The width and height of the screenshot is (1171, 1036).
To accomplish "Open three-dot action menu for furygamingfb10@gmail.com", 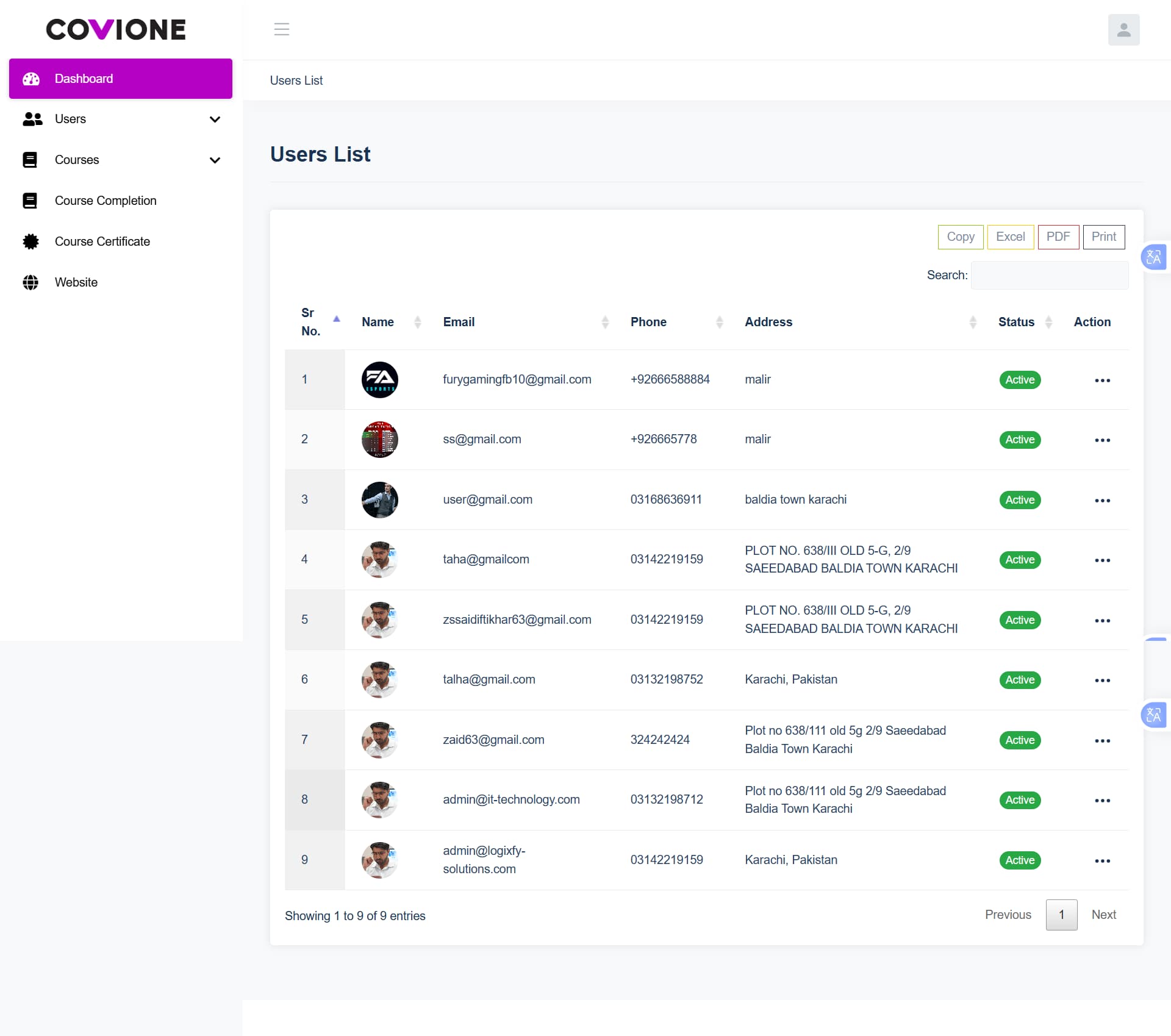I will pos(1101,380).
